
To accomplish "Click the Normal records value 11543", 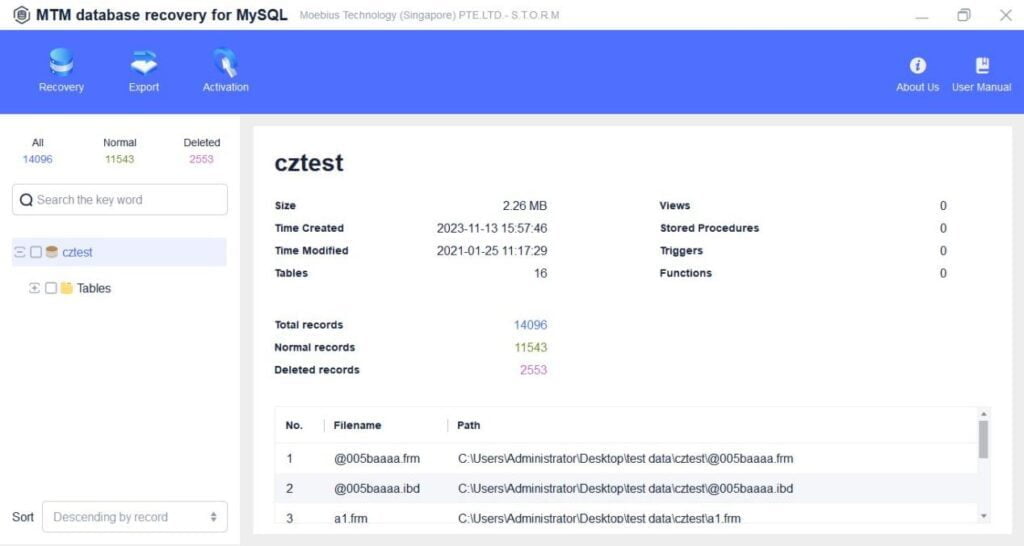I will tap(531, 347).
